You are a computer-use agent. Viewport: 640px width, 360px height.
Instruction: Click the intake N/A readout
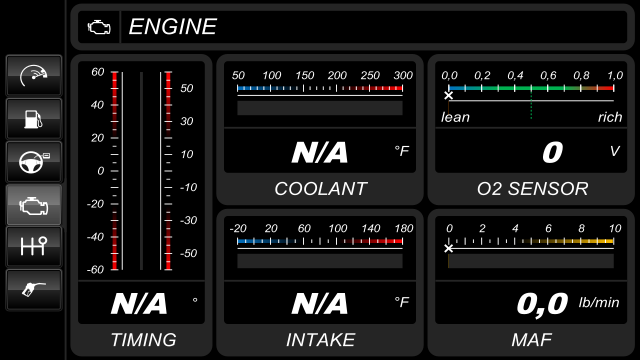point(320,303)
